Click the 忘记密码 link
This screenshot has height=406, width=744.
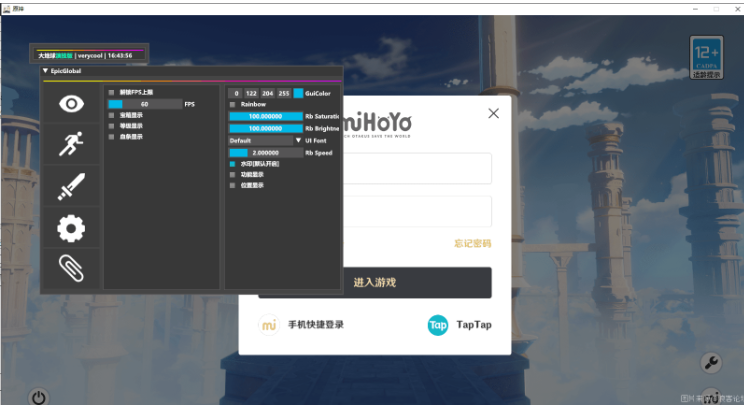tap(472, 243)
